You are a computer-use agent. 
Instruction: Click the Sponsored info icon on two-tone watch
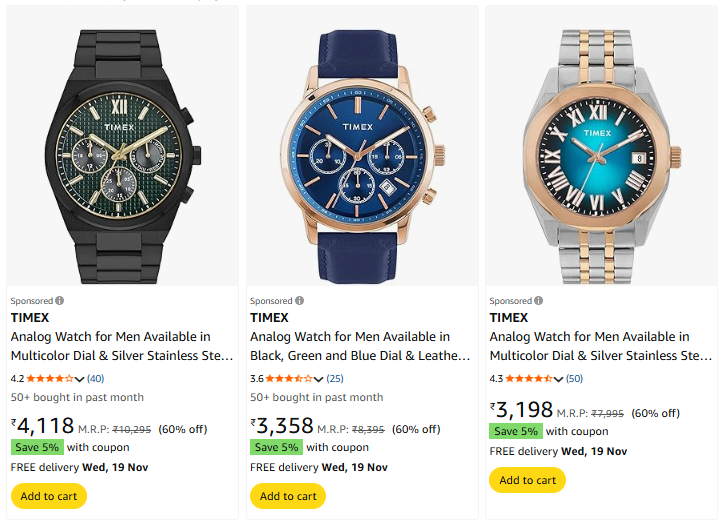pyautogui.click(x=538, y=301)
